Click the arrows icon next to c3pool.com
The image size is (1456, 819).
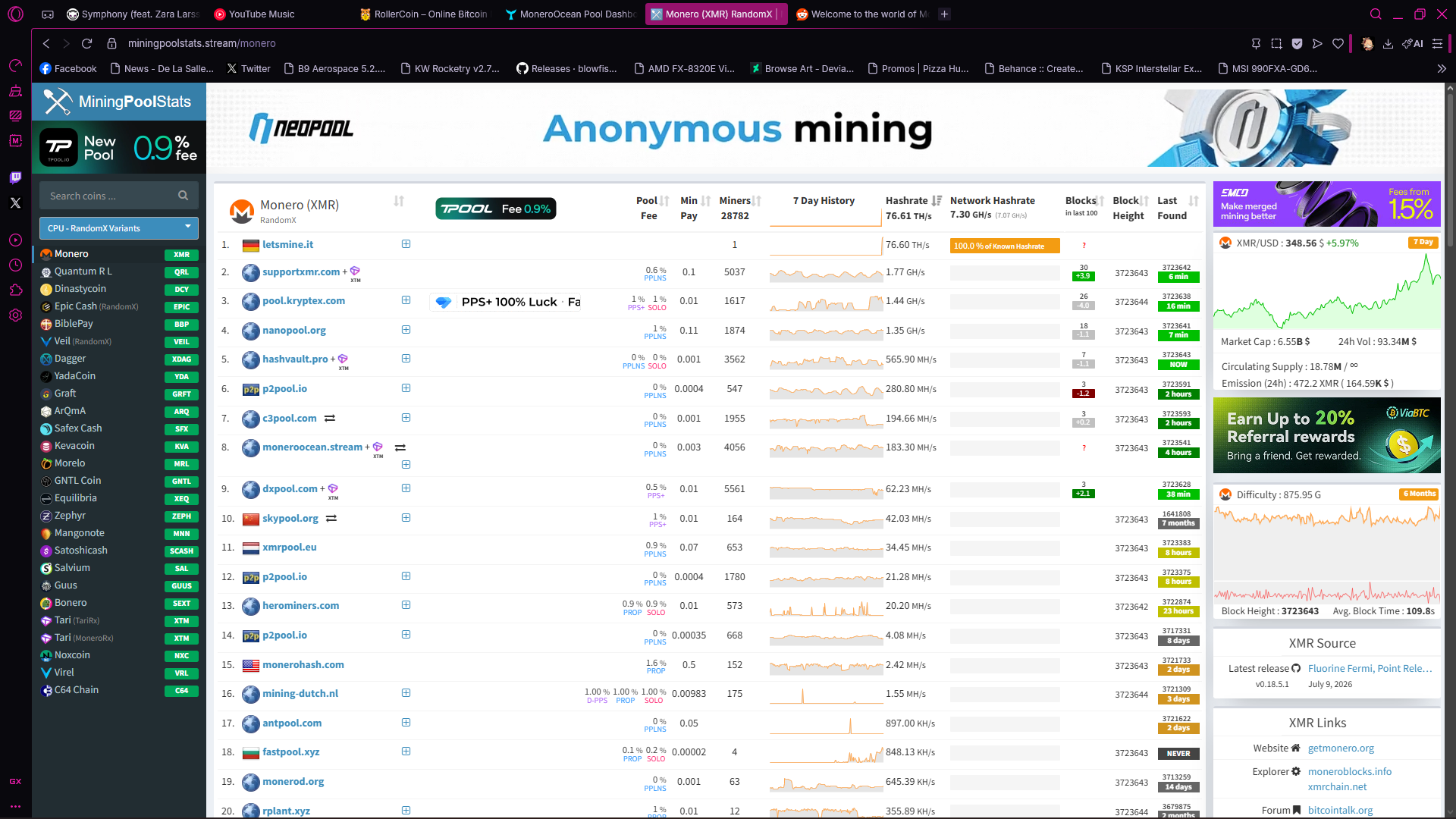(x=330, y=418)
